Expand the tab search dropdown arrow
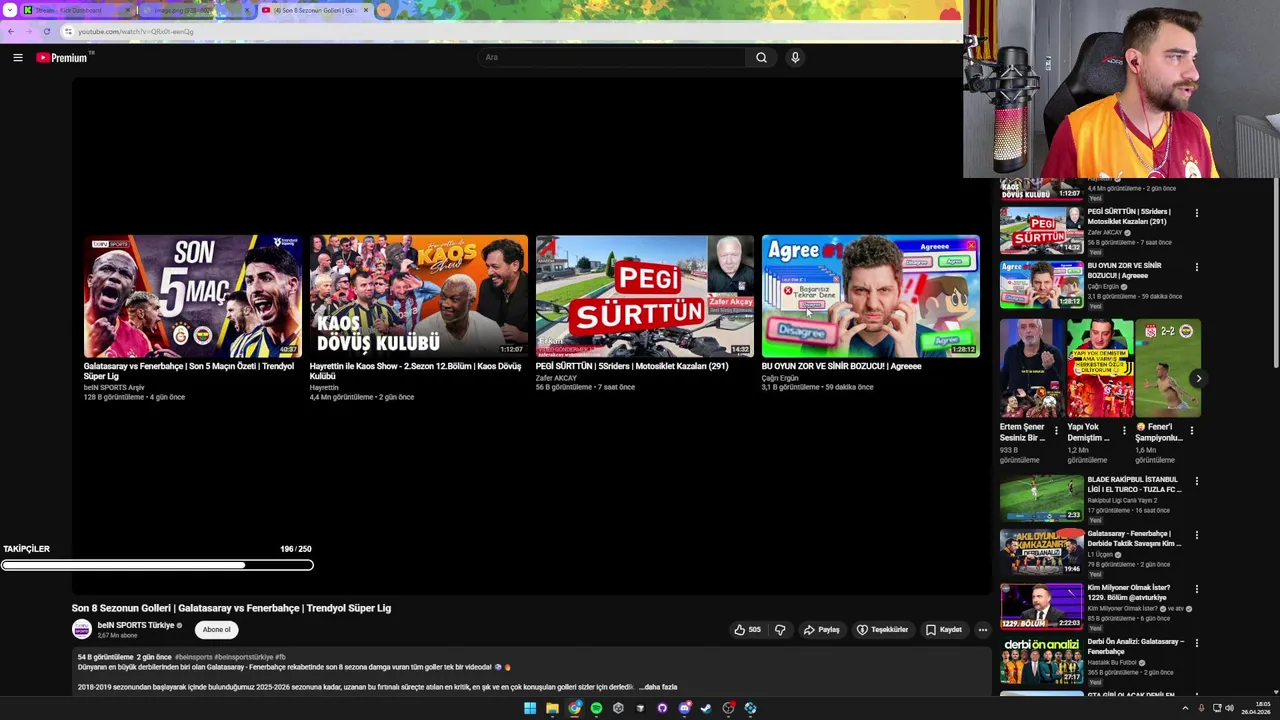1280x720 pixels. 9,10
